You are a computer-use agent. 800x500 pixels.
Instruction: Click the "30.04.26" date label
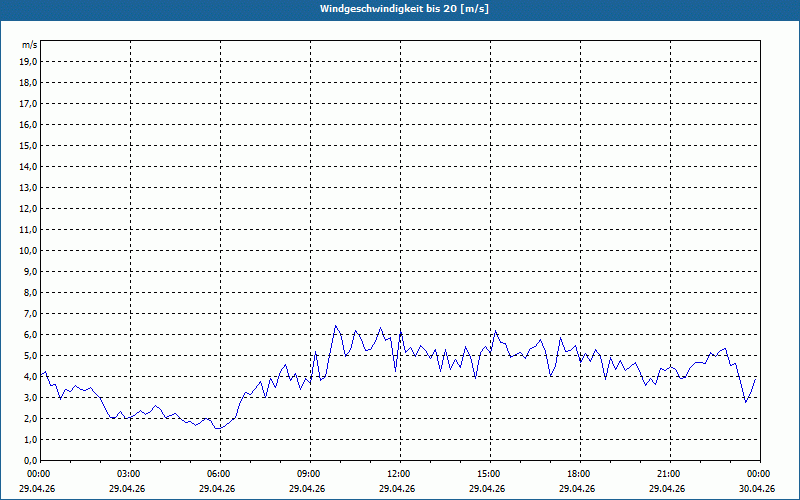click(x=757, y=488)
